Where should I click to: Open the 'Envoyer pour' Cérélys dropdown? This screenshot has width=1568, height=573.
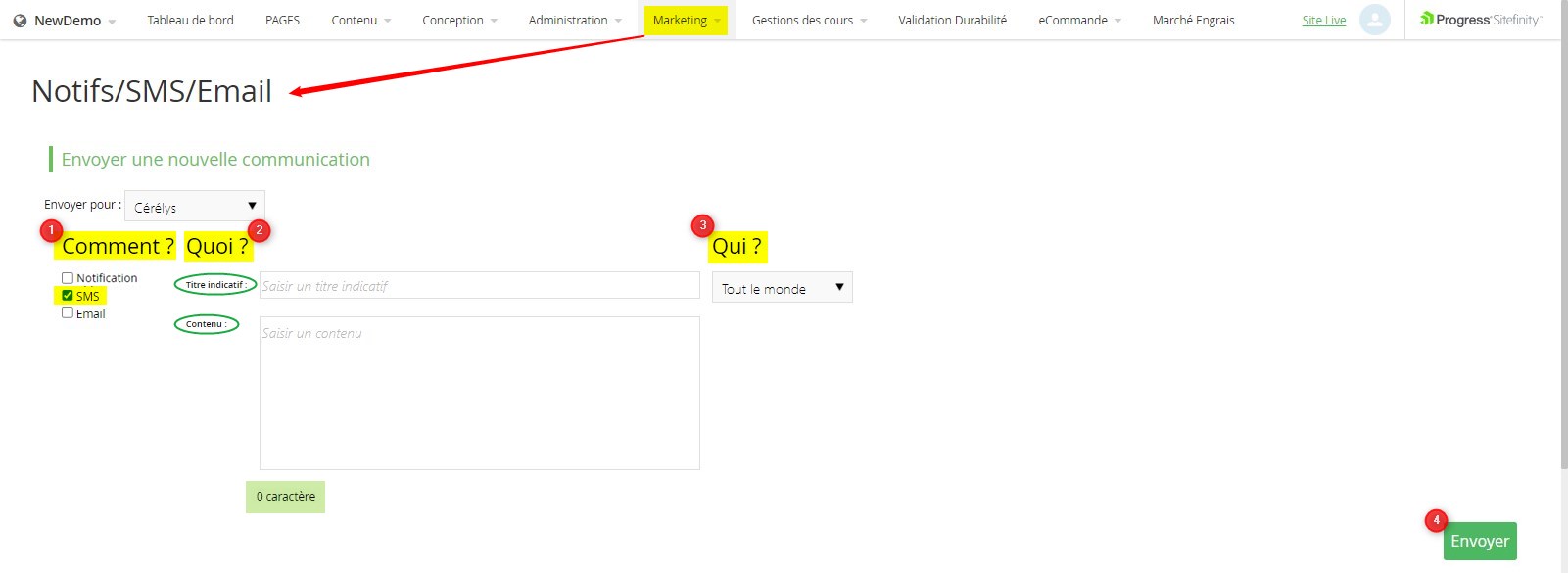(195, 207)
